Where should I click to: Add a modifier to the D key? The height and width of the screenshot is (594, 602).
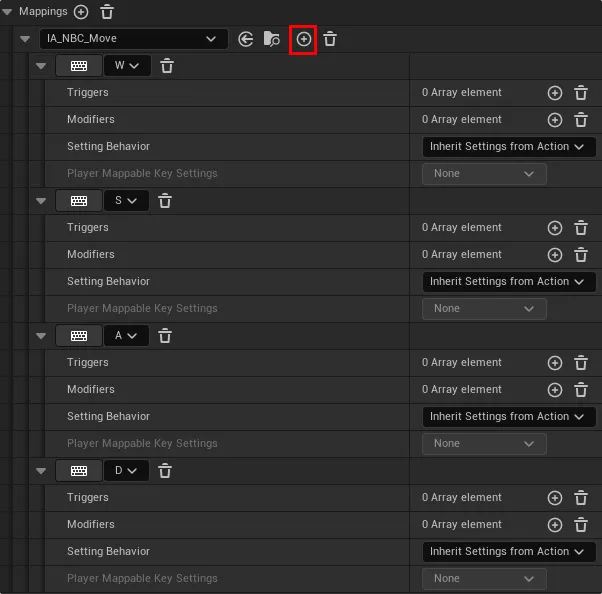tap(555, 525)
